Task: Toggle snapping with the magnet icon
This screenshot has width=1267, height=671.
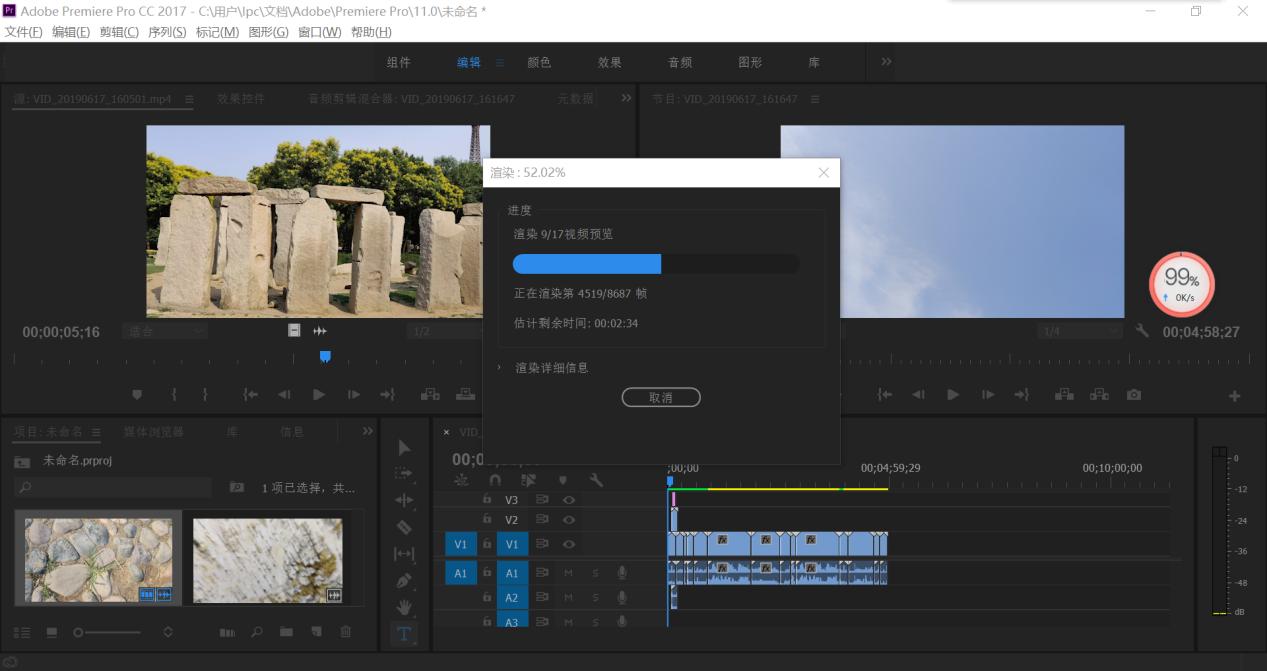Action: 497,480
